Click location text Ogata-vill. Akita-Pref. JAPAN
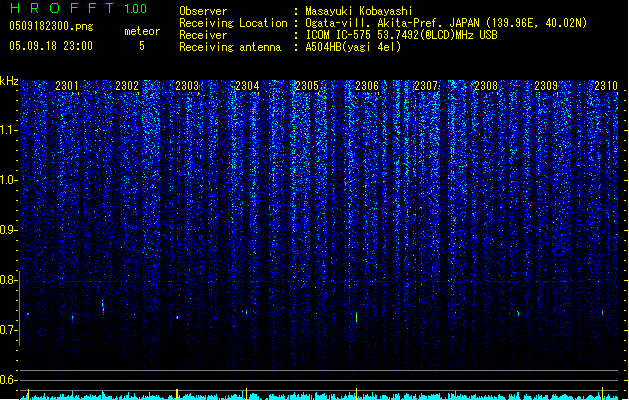 (x=392, y=23)
